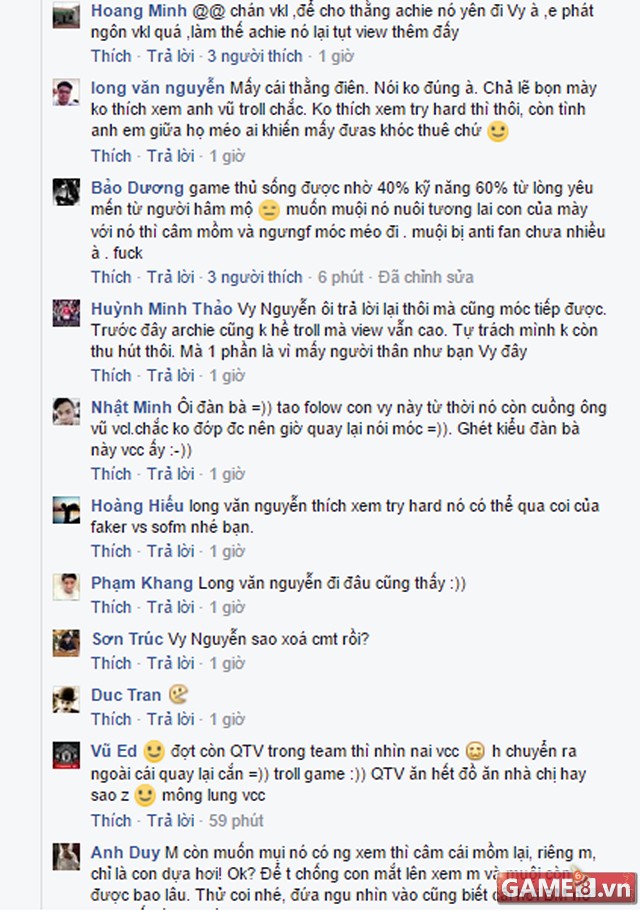Open Bảo Dương's avatar image
The image size is (640, 911).
(x=66, y=192)
